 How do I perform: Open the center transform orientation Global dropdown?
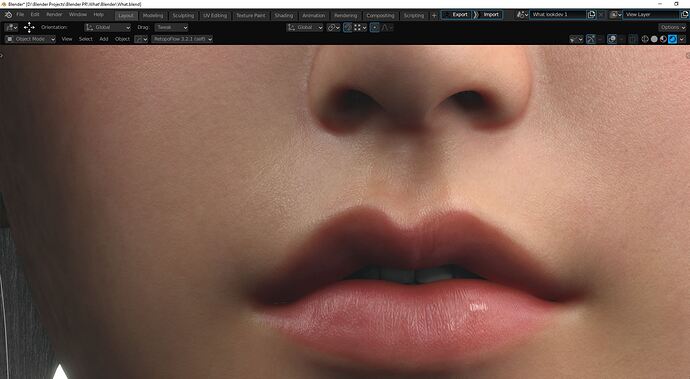click(305, 27)
